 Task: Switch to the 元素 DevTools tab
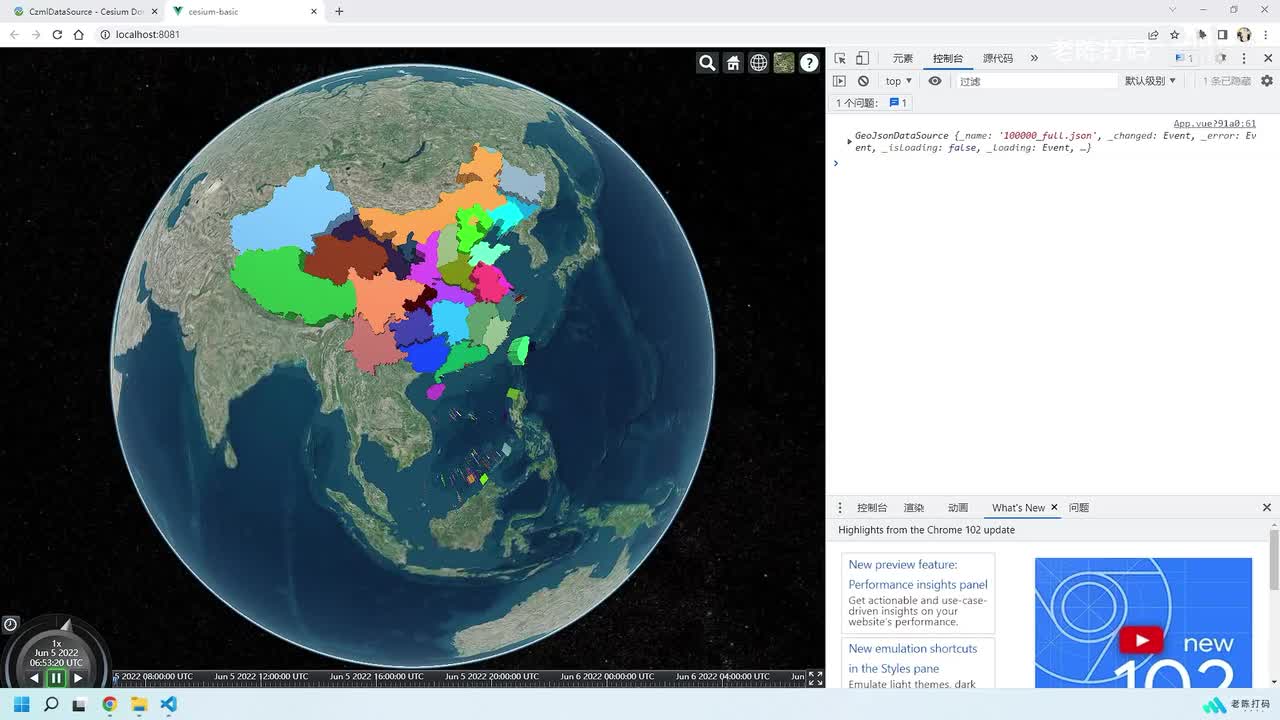903,59
